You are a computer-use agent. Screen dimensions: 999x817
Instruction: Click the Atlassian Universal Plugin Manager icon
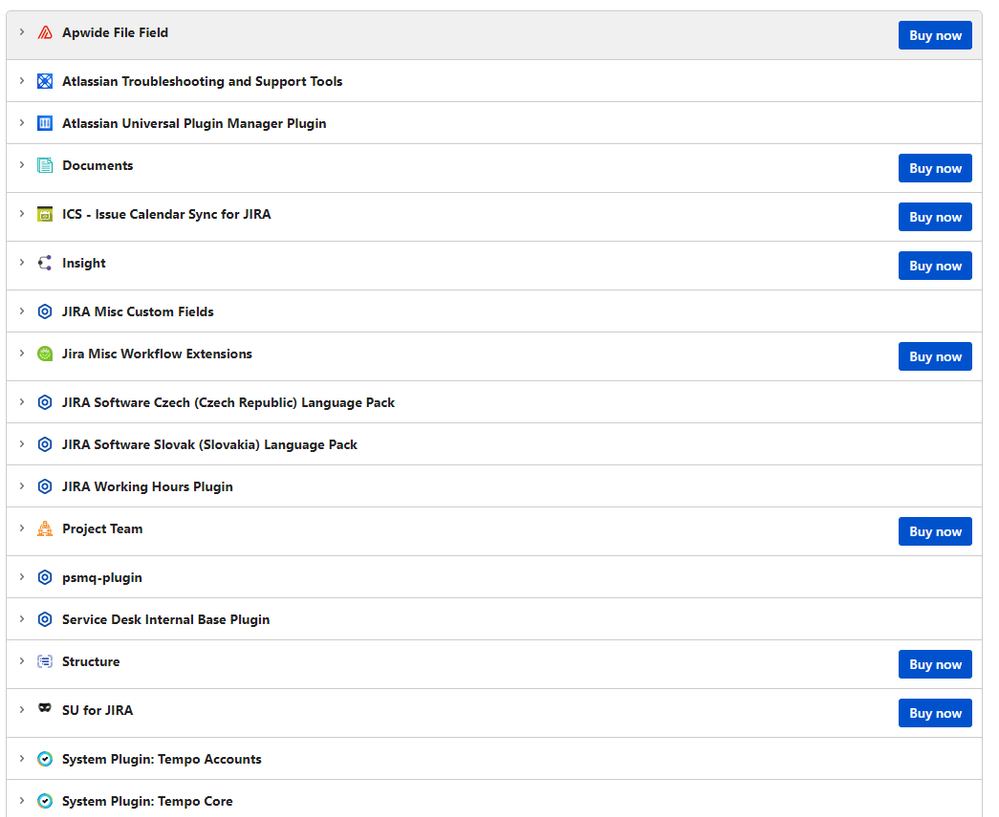(x=45, y=123)
